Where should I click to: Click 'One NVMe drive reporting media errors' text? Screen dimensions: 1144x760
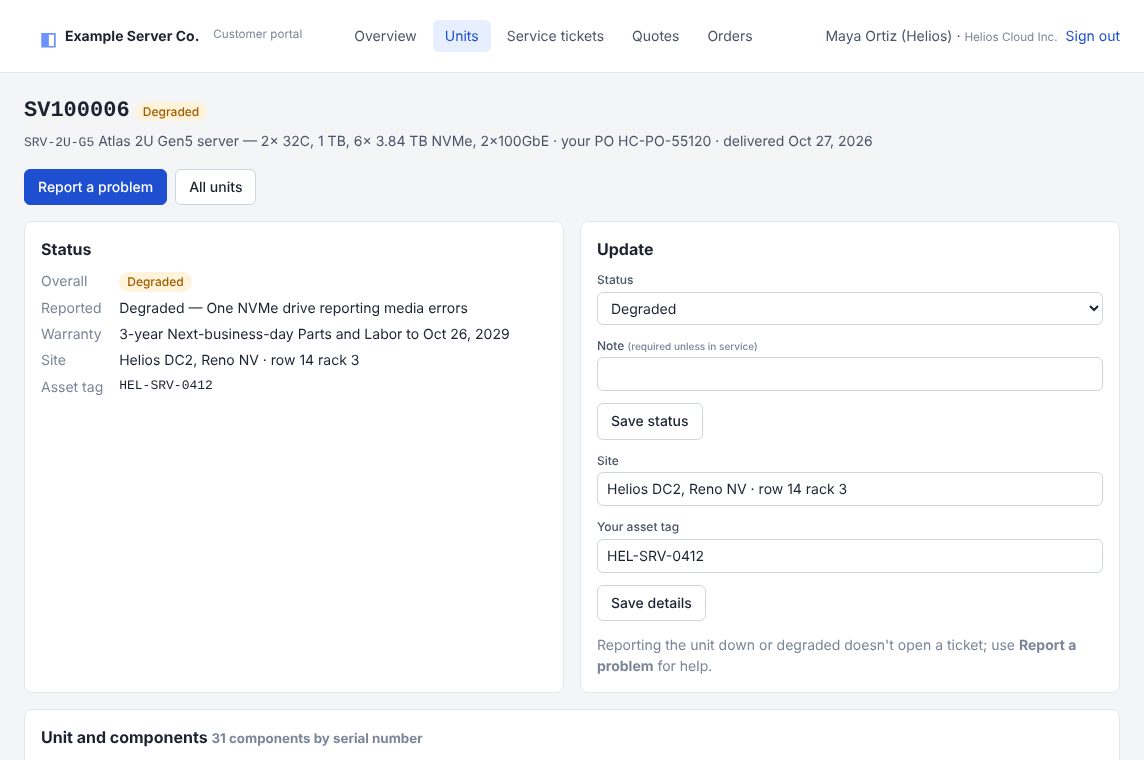pos(337,309)
